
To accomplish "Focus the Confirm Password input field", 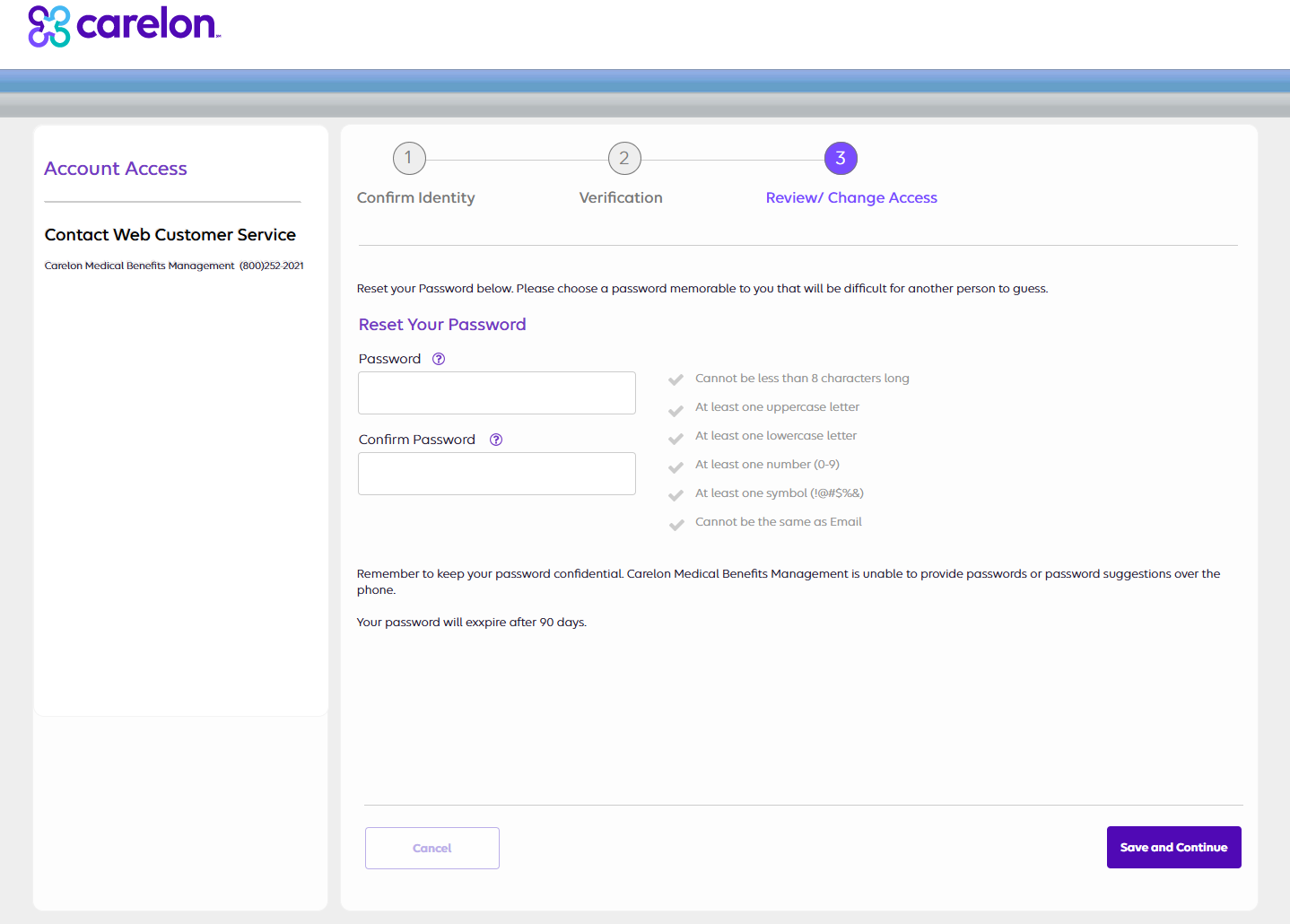I will tap(497, 474).
